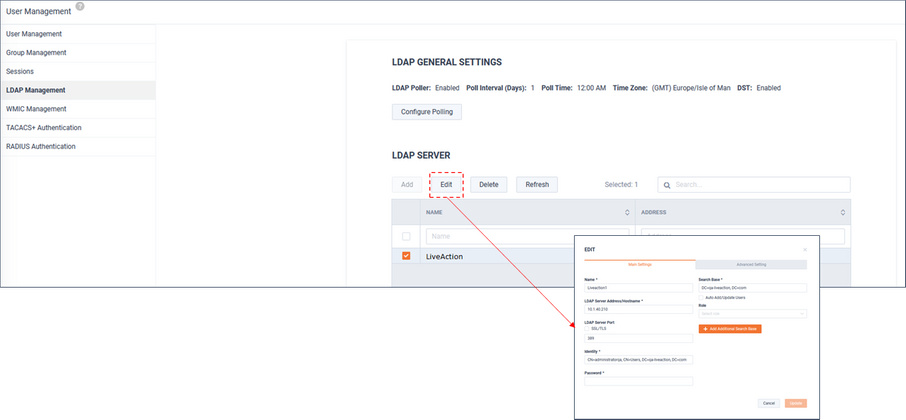Click Add Additional Search Base button
Viewport: 906px width, 420px height.
(730, 329)
